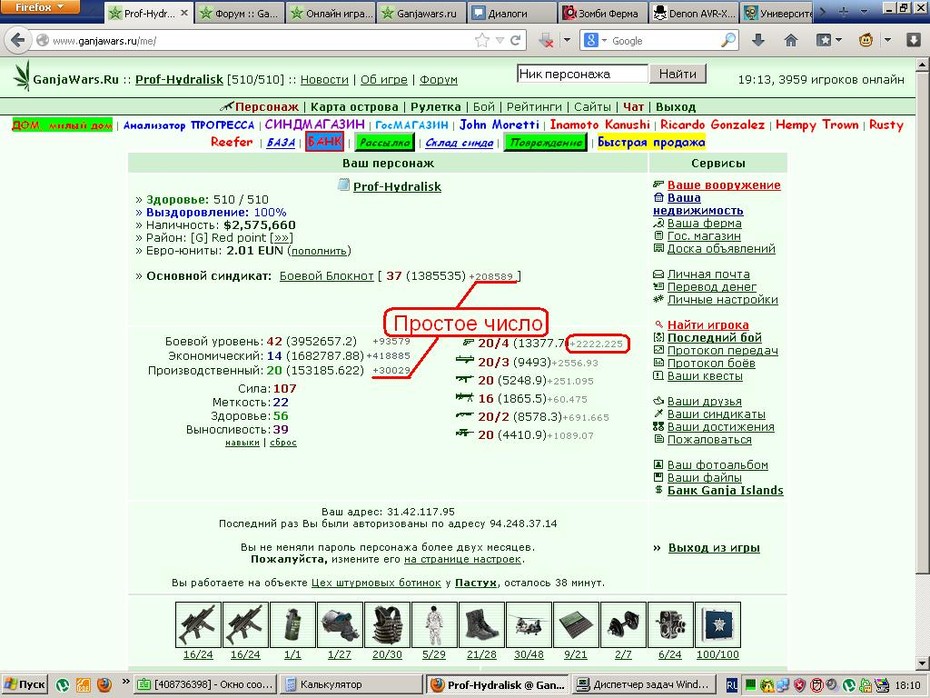The image size is (930, 698).
Task: Click the Выход из игры link
Action: 714,547
